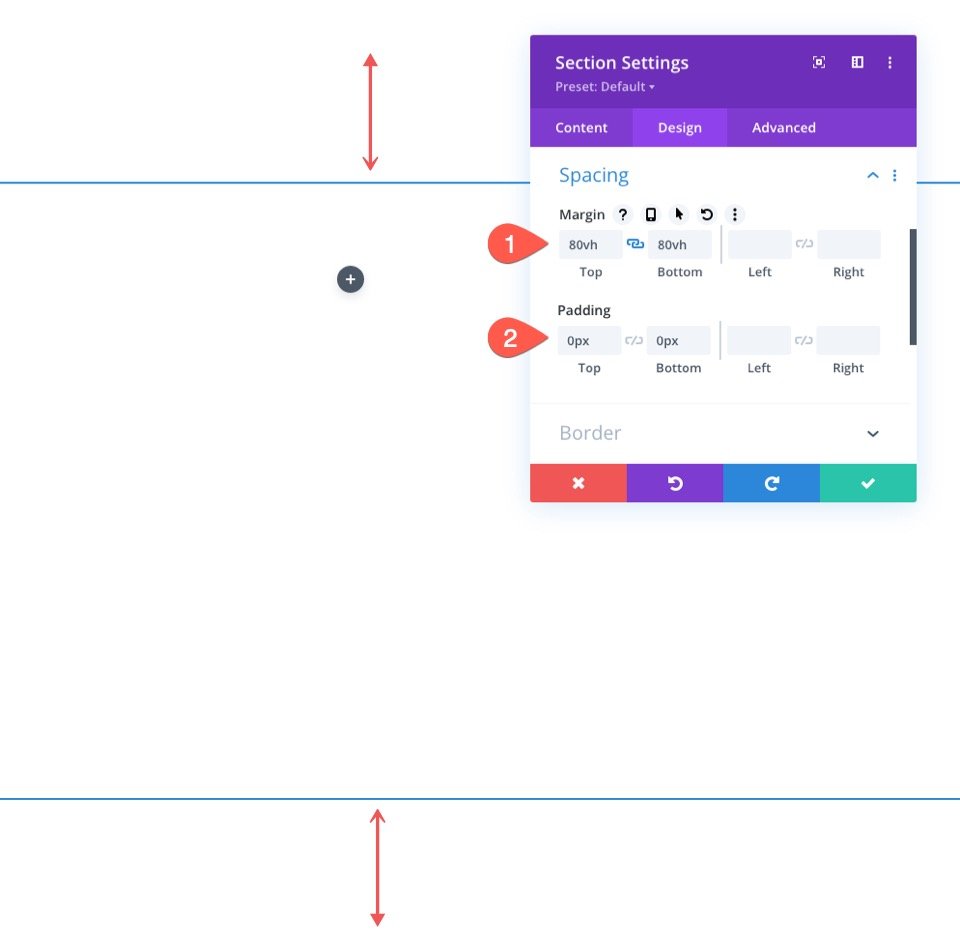Viewport: 960px width, 941px height.
Task: Discard changes with red X button
Action: coord(579,483)
